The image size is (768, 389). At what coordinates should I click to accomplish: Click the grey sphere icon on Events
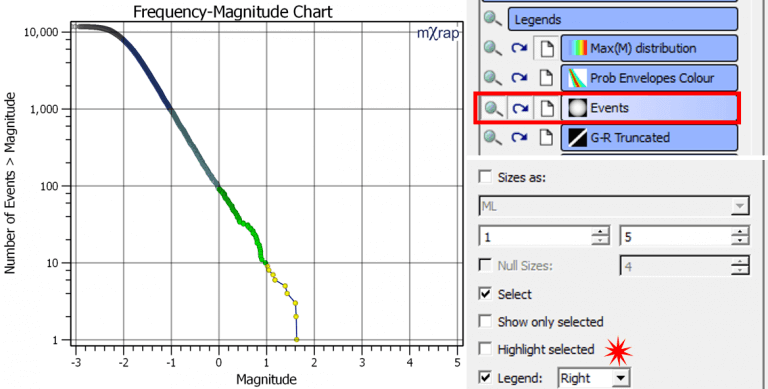[577, 108]
